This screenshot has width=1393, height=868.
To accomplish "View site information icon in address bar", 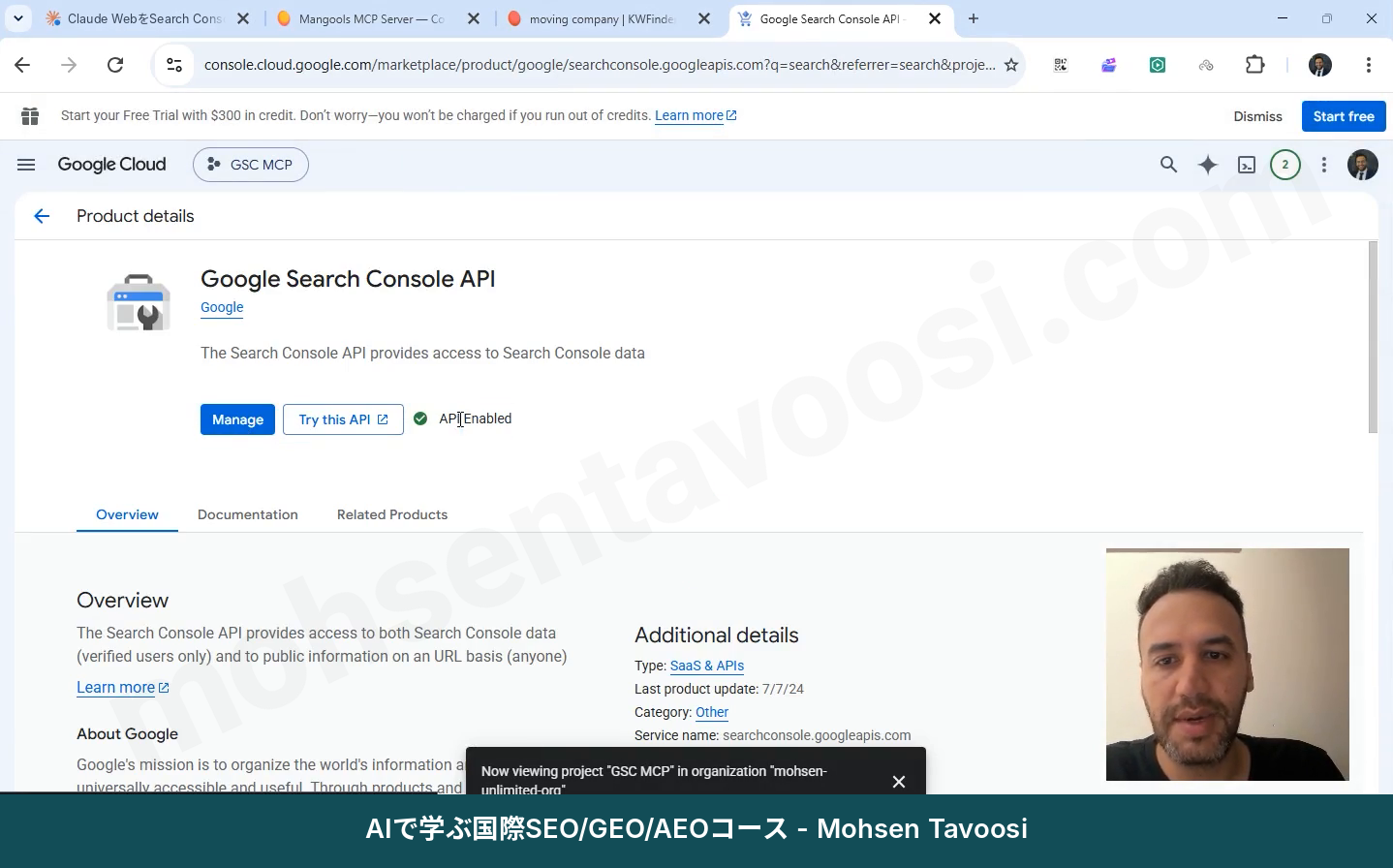I will [174, 65].
